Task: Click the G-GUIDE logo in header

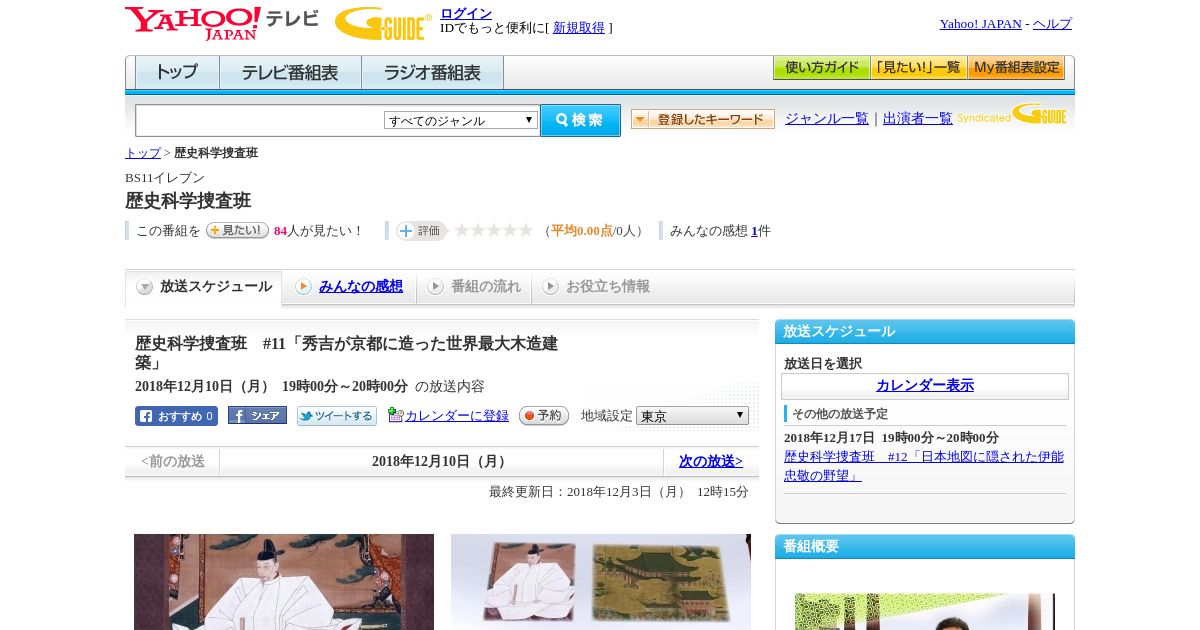Action: click(383, 24)
